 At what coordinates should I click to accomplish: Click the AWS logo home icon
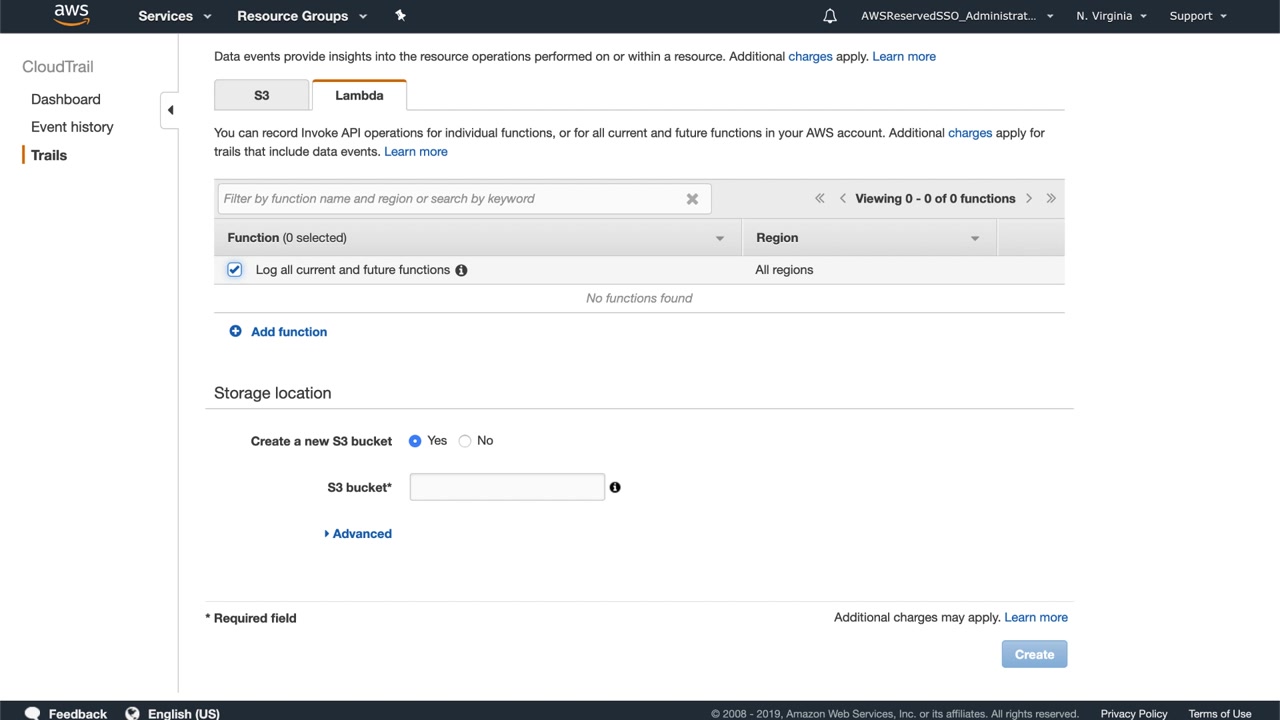point(71,15)
